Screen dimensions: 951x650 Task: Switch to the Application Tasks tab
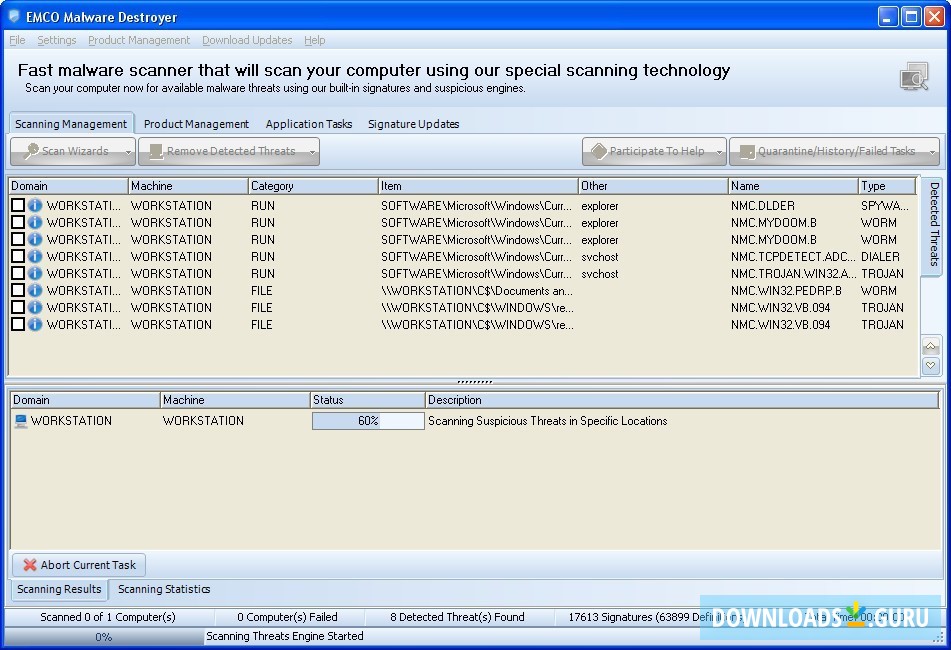pos(309,124)
